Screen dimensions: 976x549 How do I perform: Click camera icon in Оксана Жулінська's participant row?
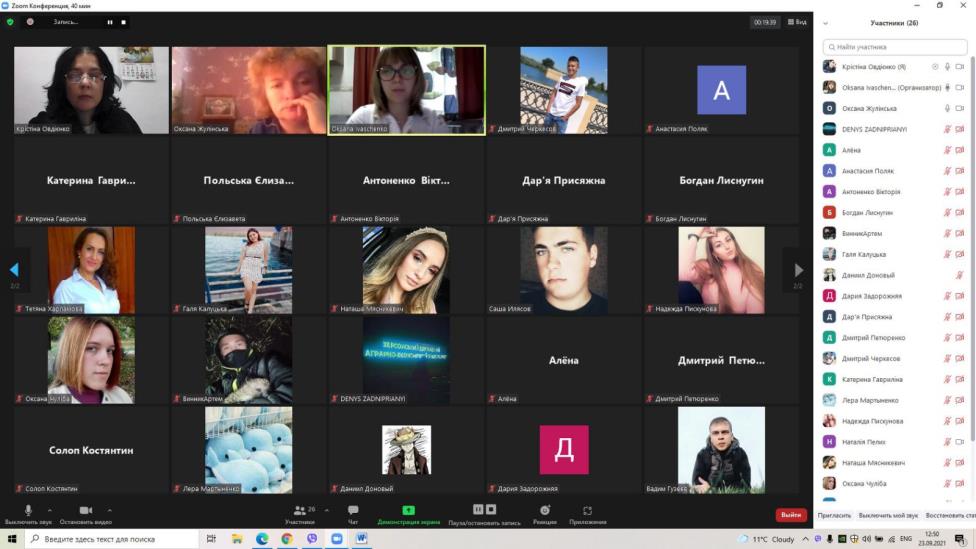click(x=960, y=108)
